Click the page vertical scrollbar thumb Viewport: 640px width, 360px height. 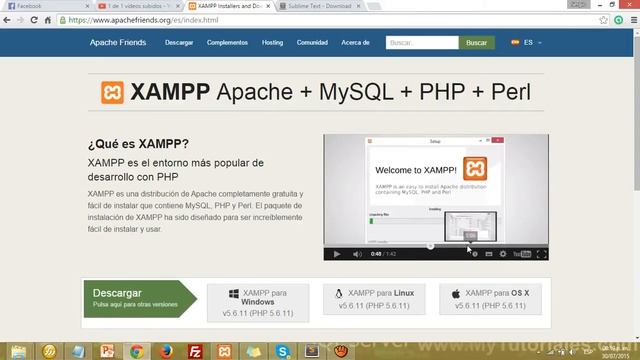pos(636,114)
